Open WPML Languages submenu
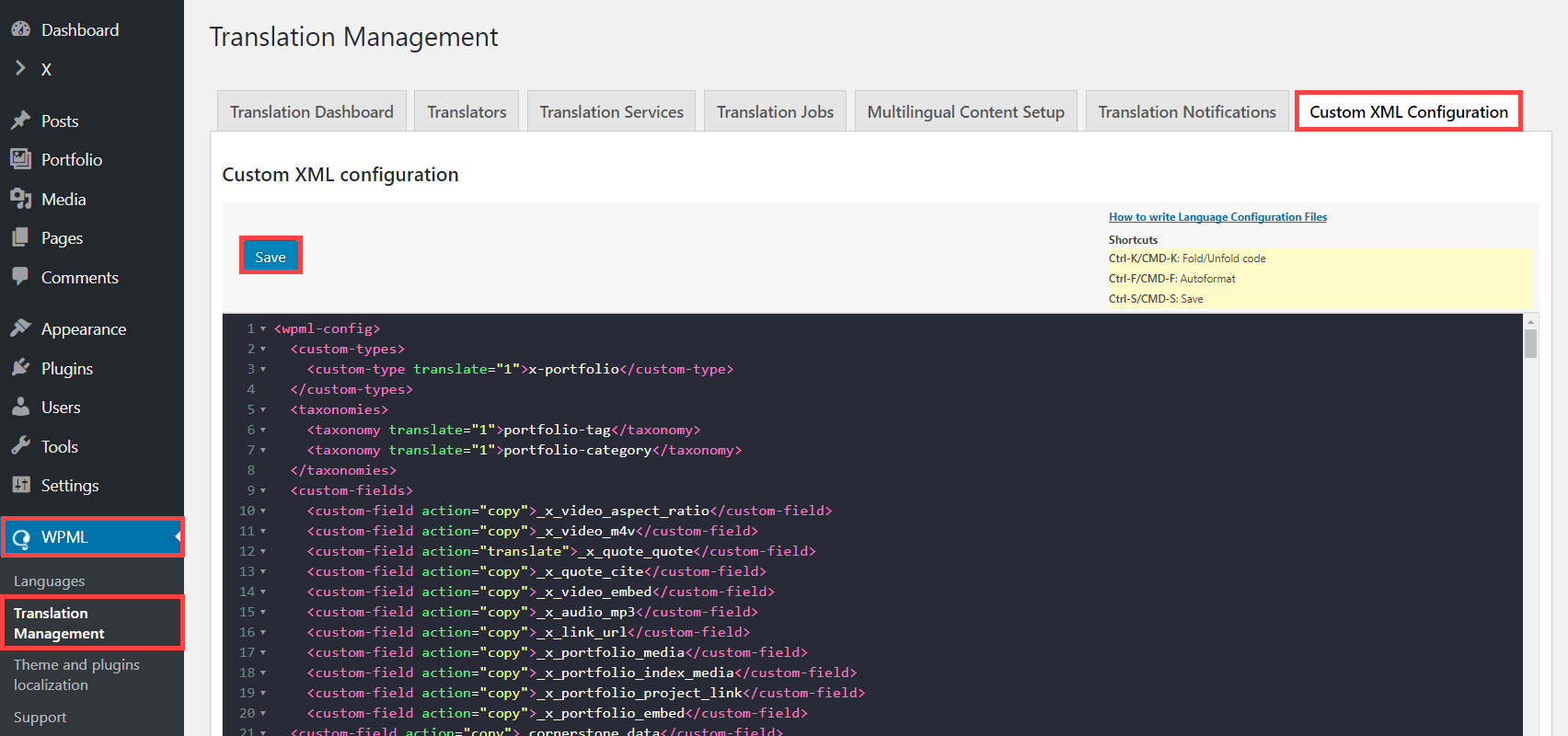The width and height of the screenshot is (1568, 736). coord(49,581)
